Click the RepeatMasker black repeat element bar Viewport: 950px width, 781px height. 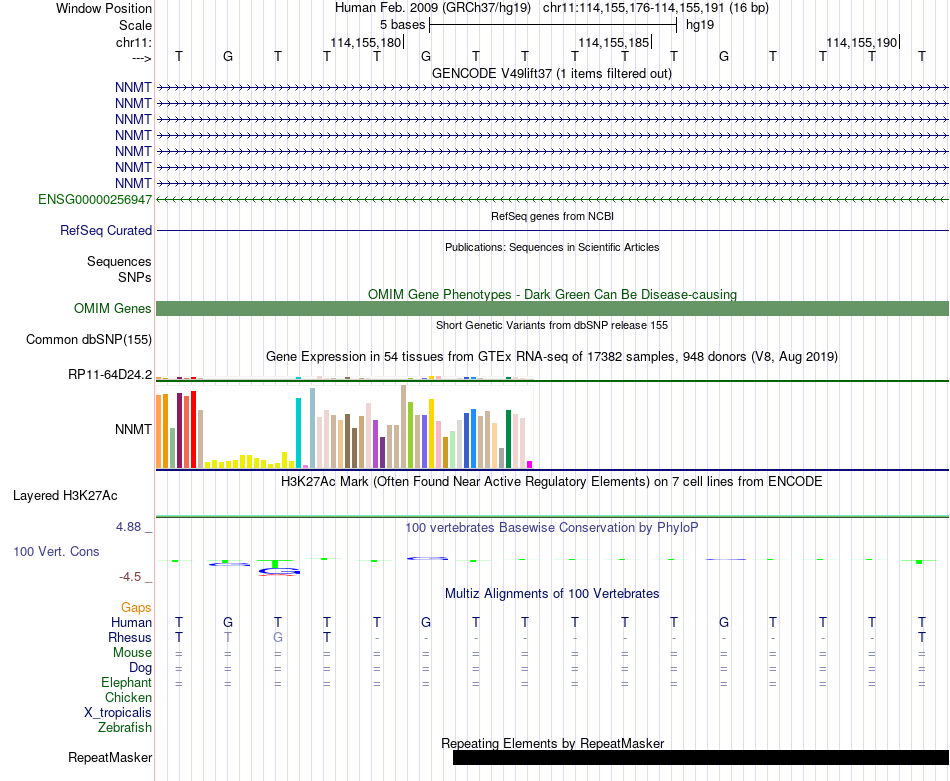point(700,757)
